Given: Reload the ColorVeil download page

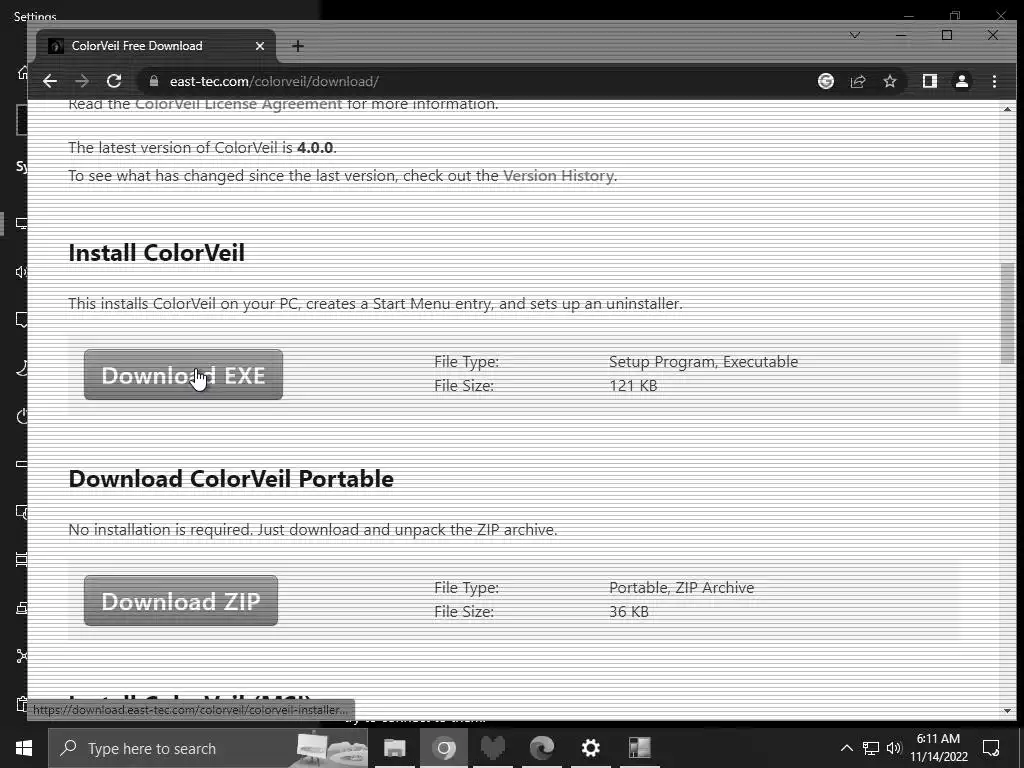Looking at the screenshot, I should pos(114,81).
